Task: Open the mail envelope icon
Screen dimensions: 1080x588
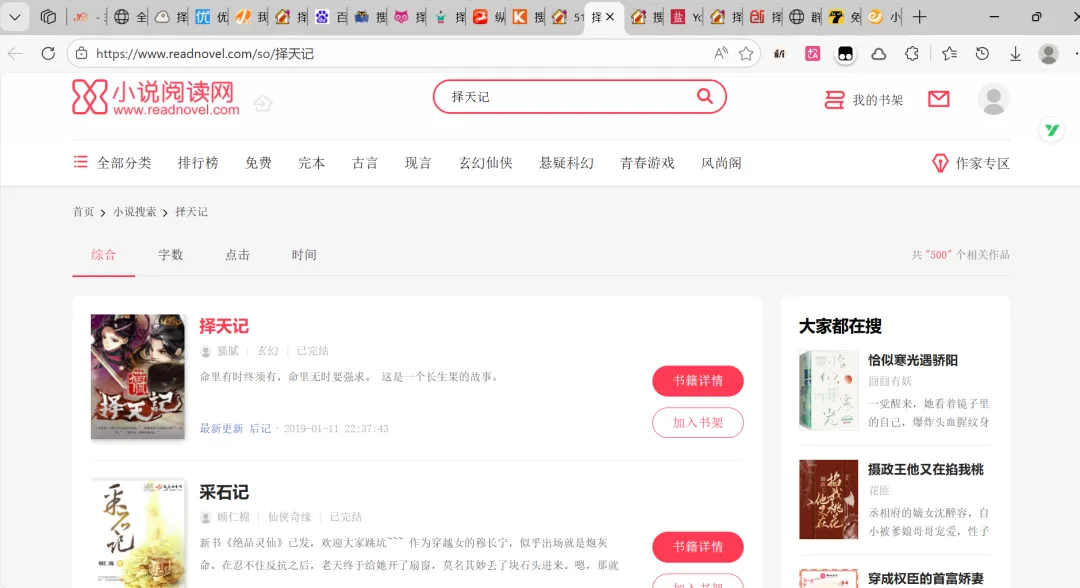Action: click(938, 99)
